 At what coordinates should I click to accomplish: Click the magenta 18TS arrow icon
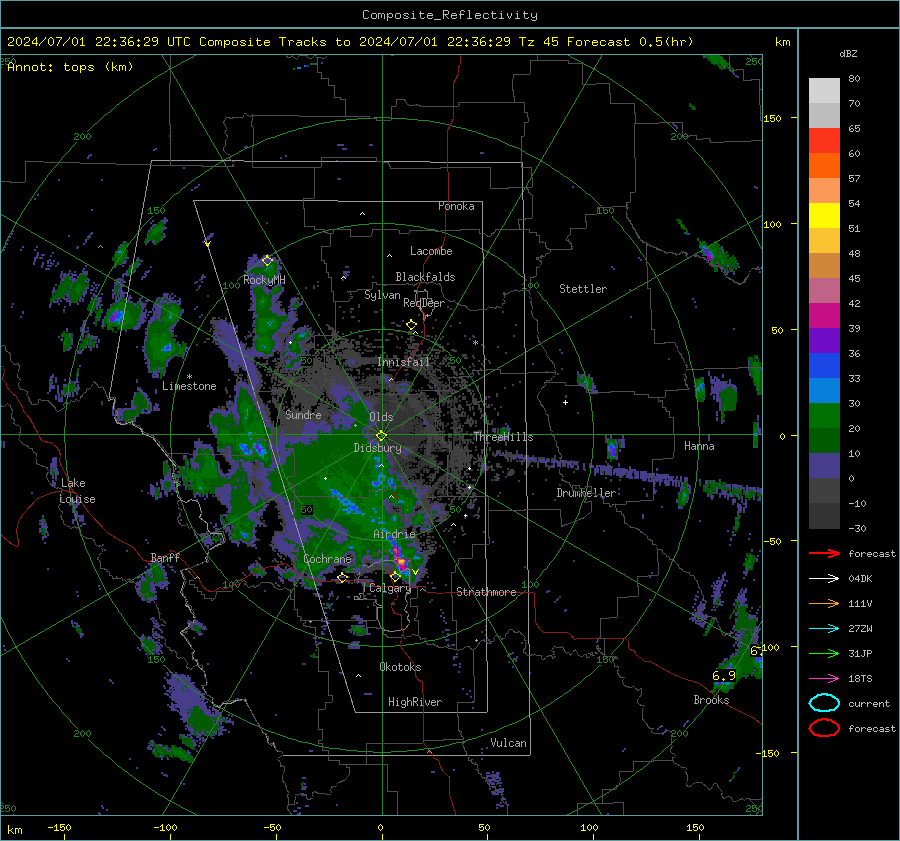[x=824, y=679]
